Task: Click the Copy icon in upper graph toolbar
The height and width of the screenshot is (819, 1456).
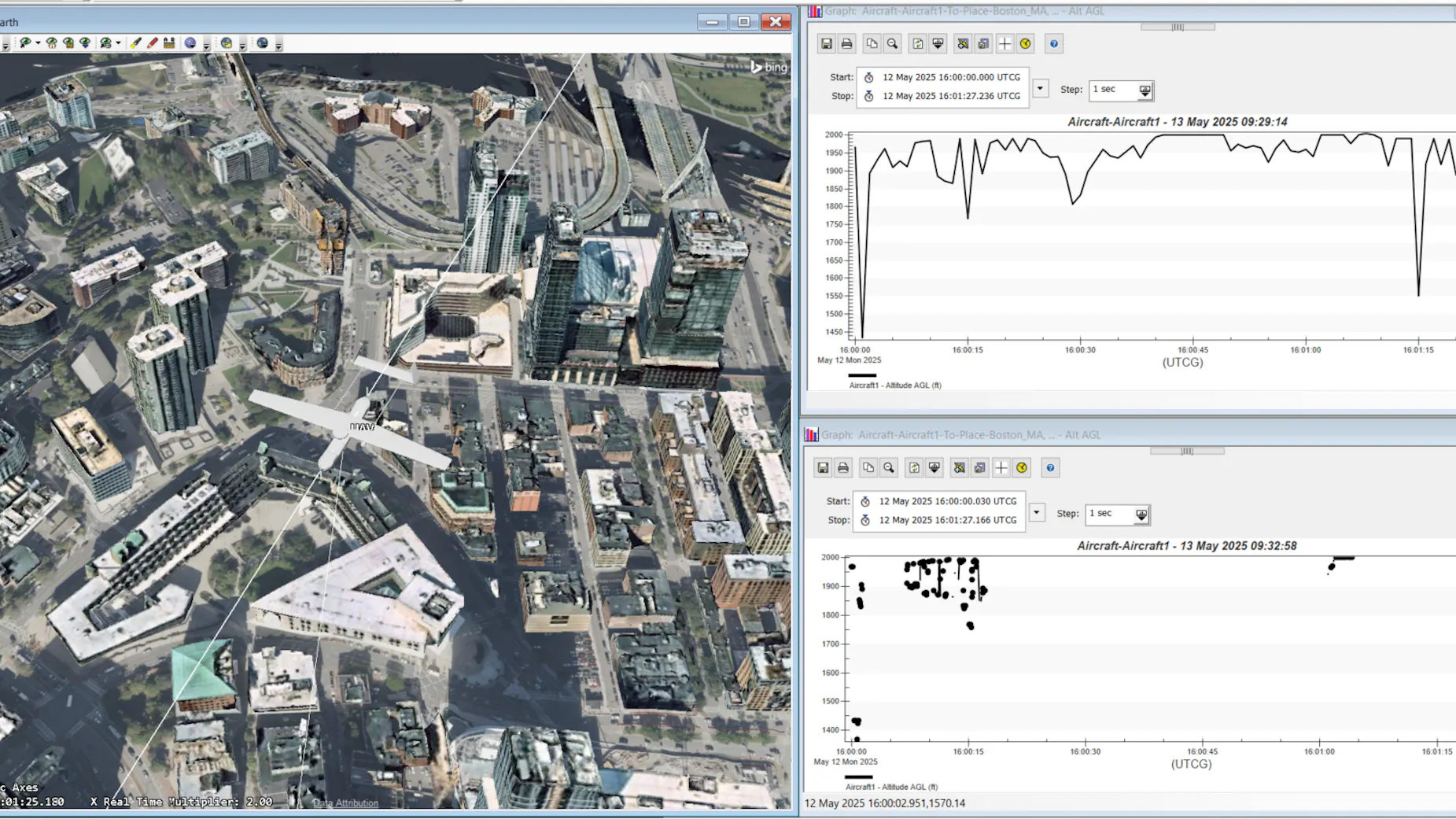Action: pyautogui.click(x=872, y=44)
